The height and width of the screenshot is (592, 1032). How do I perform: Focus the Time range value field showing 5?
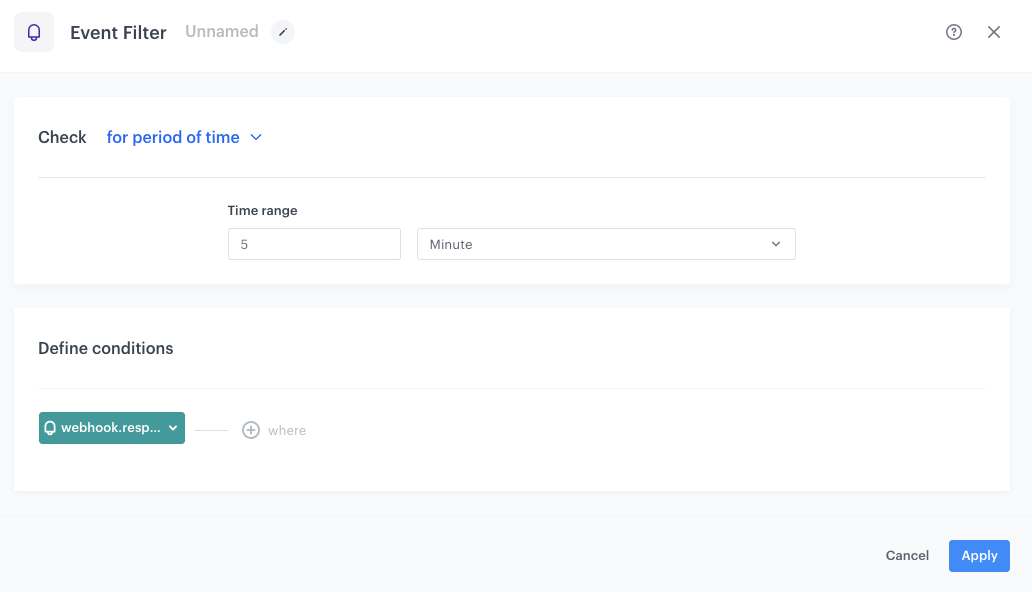(x=313, y=243)
